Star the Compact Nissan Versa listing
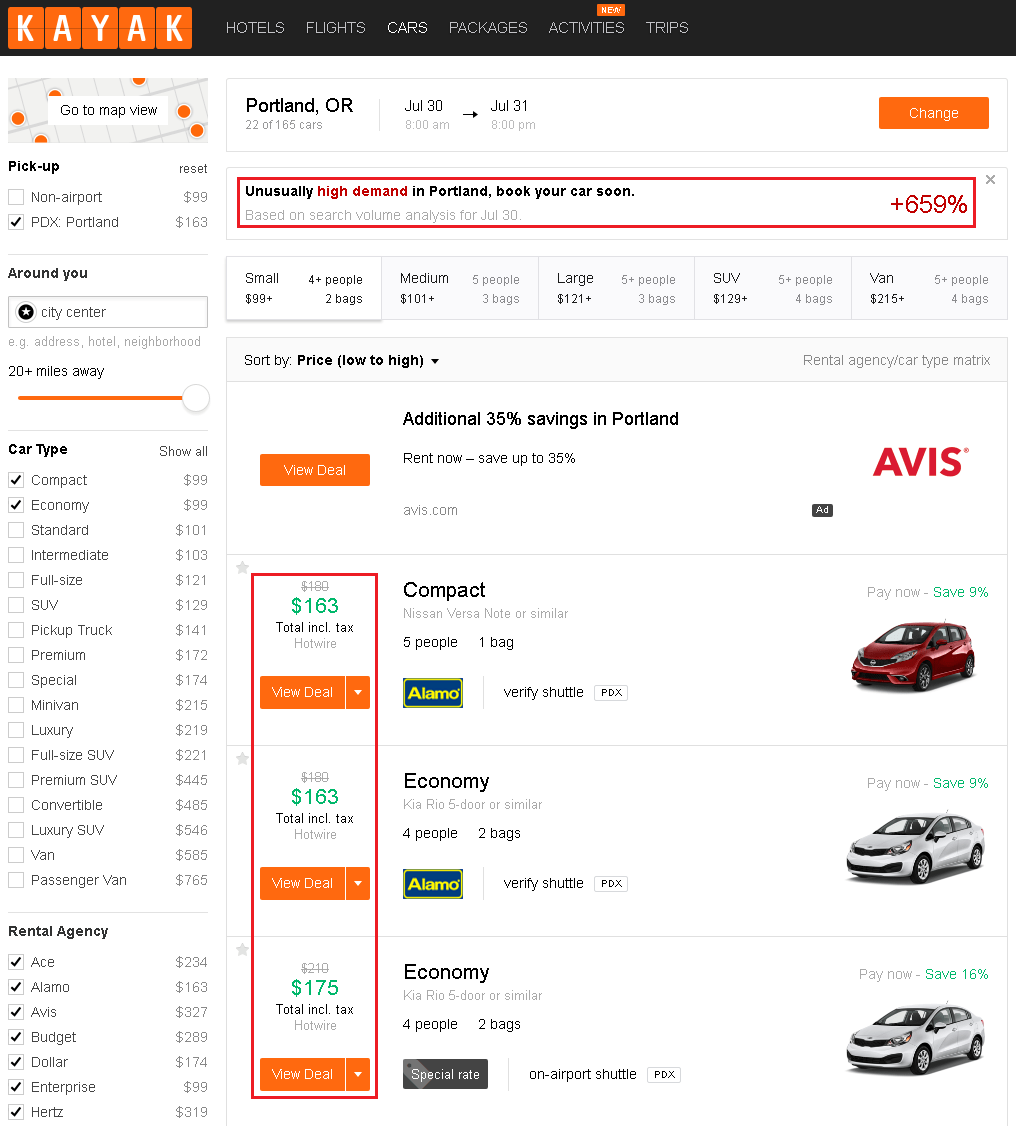 [x=243, y=567]
